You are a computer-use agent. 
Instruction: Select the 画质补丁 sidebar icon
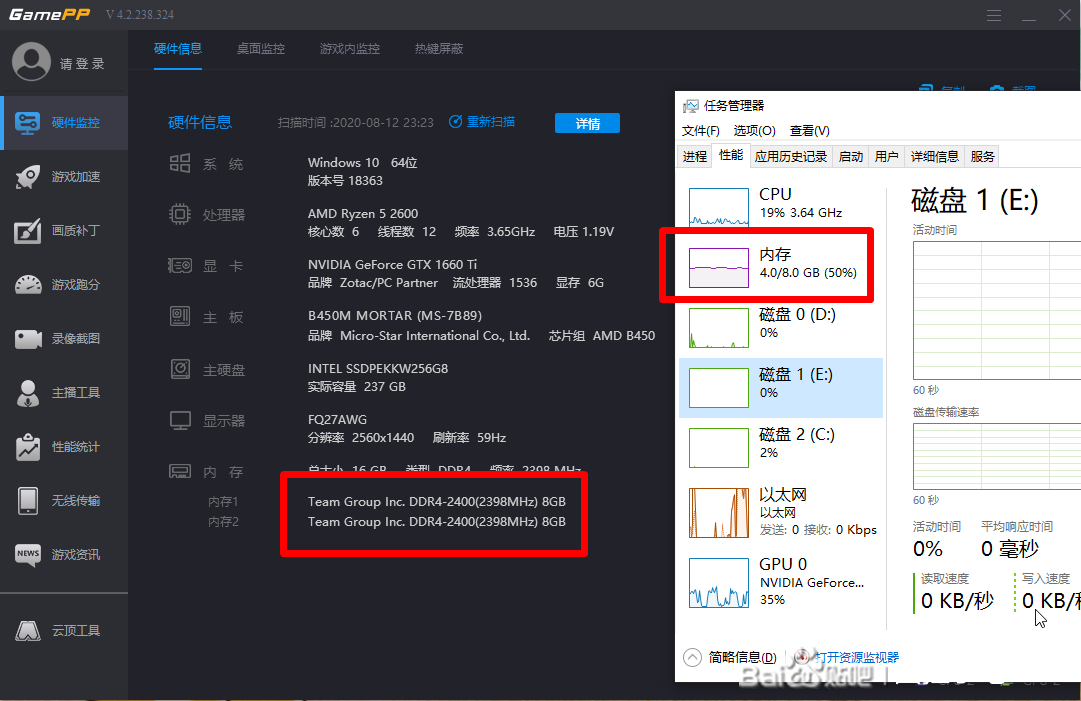point(28,231)
